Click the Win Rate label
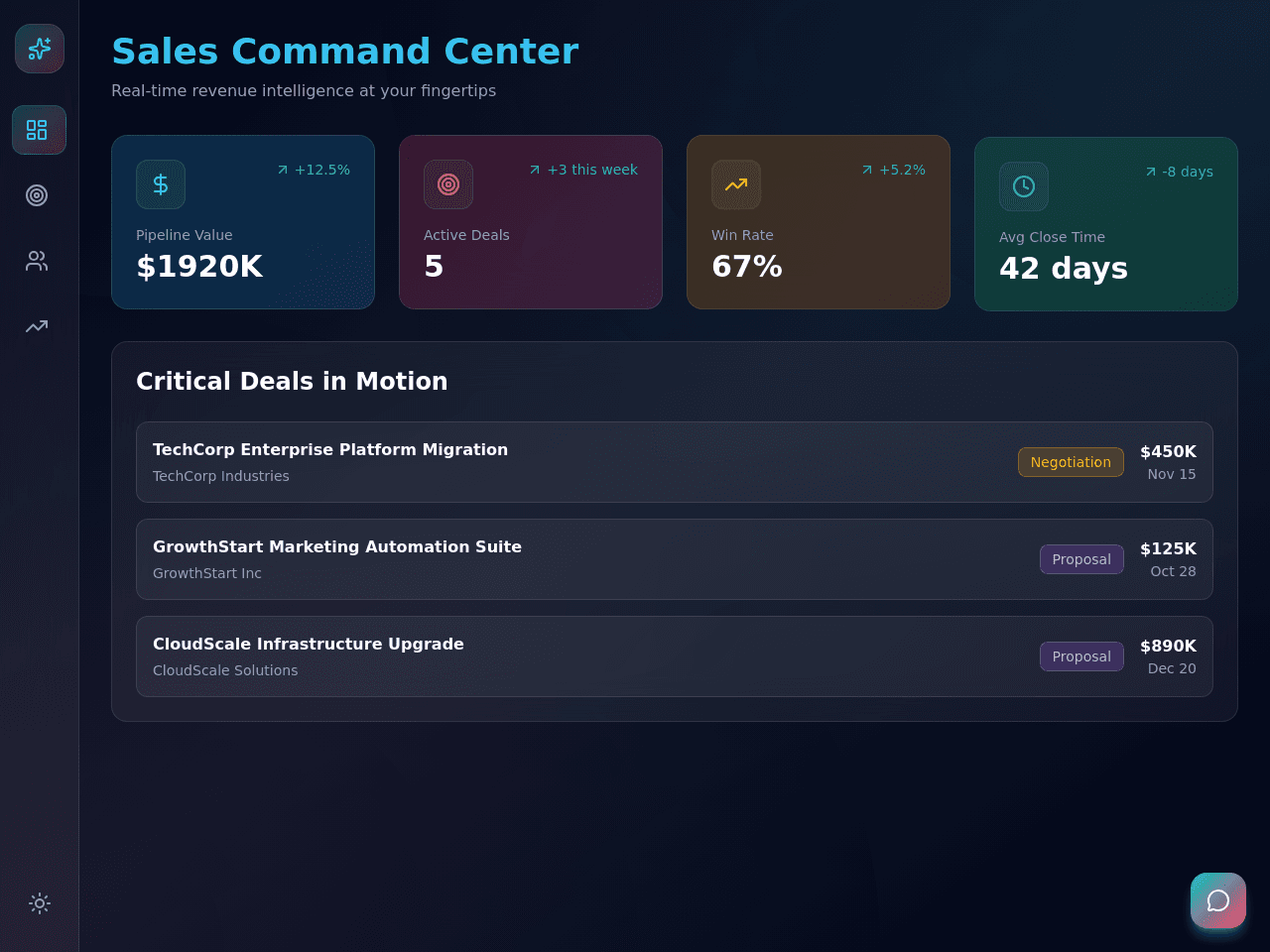The image size is (1270, 952). tap(742, 235)
